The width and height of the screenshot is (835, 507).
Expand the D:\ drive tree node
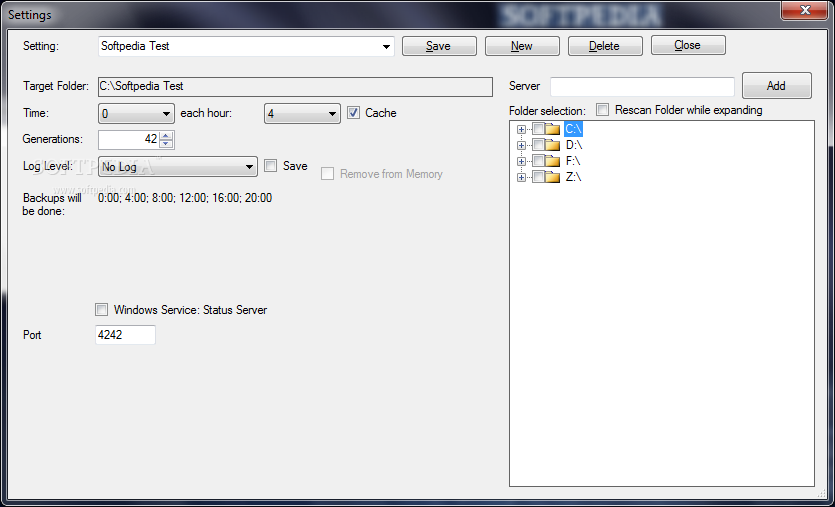click(521, 145)
